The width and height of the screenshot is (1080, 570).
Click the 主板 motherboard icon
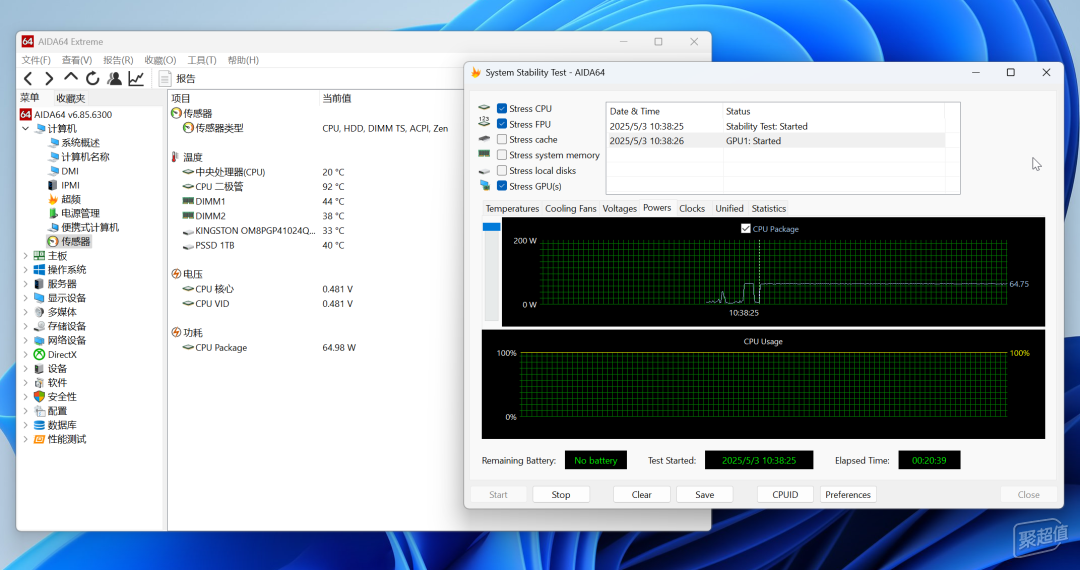click(39, 255)
